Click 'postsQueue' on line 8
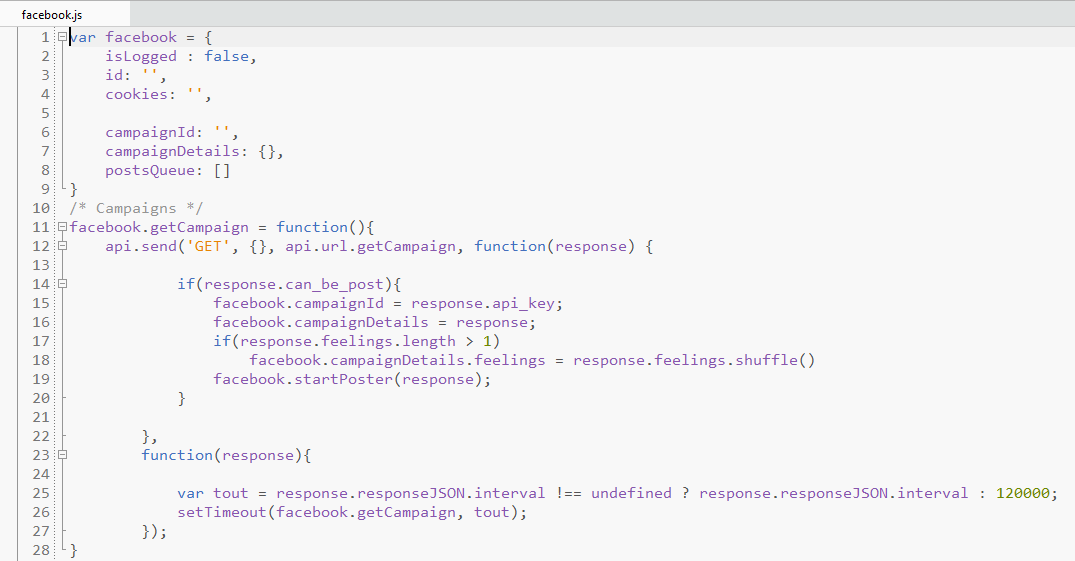This screenshot has height=561, width=1075. (x=149, y=170)
